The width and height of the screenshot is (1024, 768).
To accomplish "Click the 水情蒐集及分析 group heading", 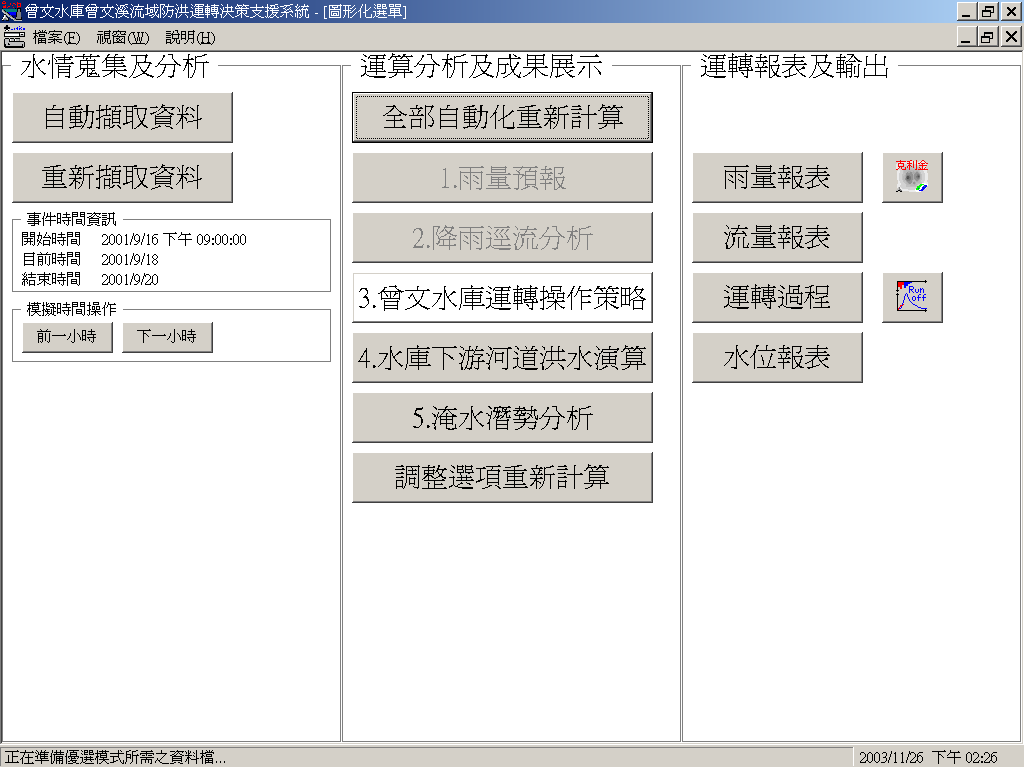I will coord(115,67).
